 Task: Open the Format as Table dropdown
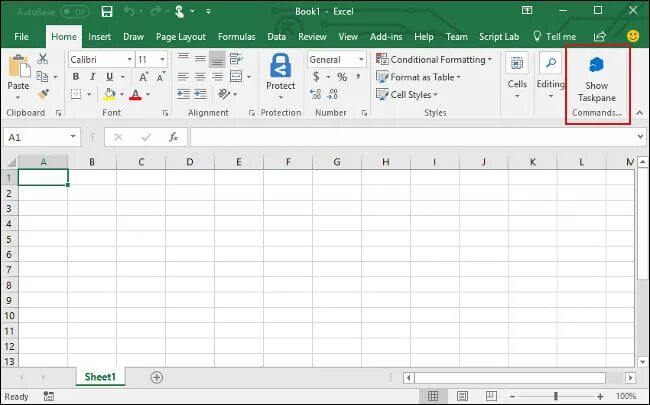[418, 77]
